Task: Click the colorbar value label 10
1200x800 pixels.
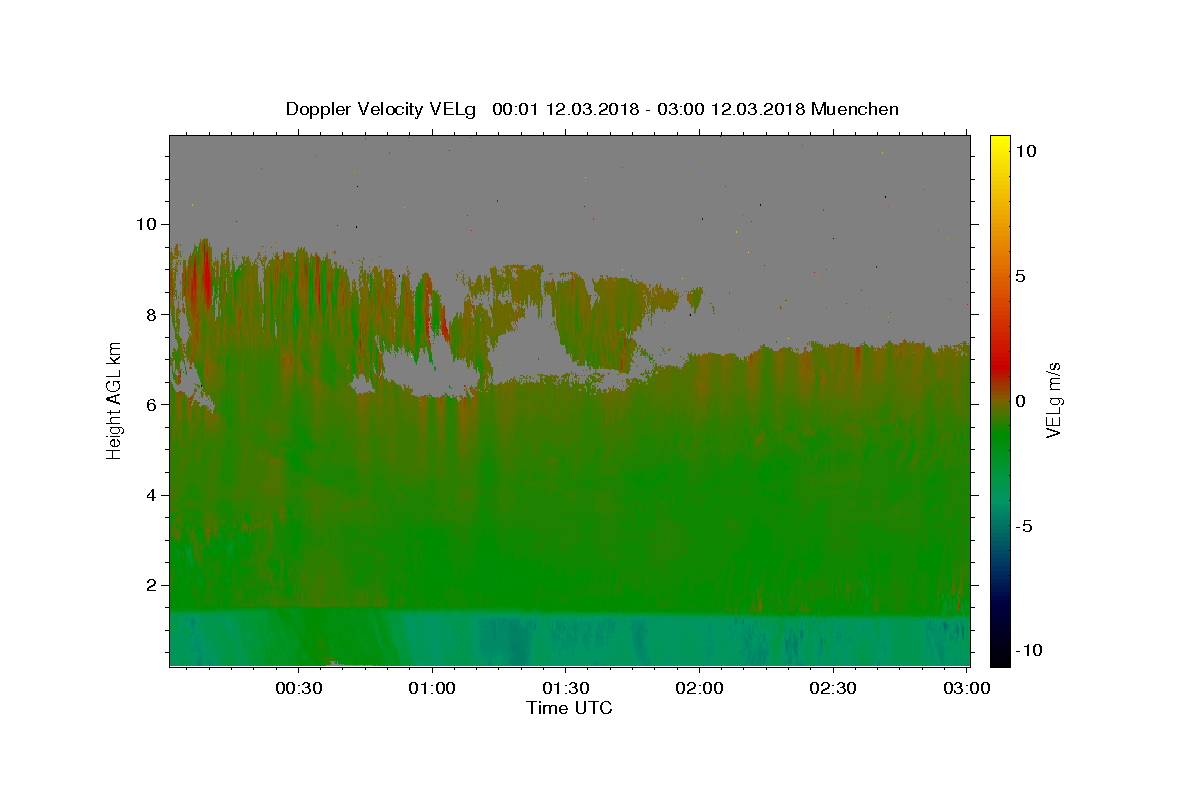Action: pos(1027,151)
